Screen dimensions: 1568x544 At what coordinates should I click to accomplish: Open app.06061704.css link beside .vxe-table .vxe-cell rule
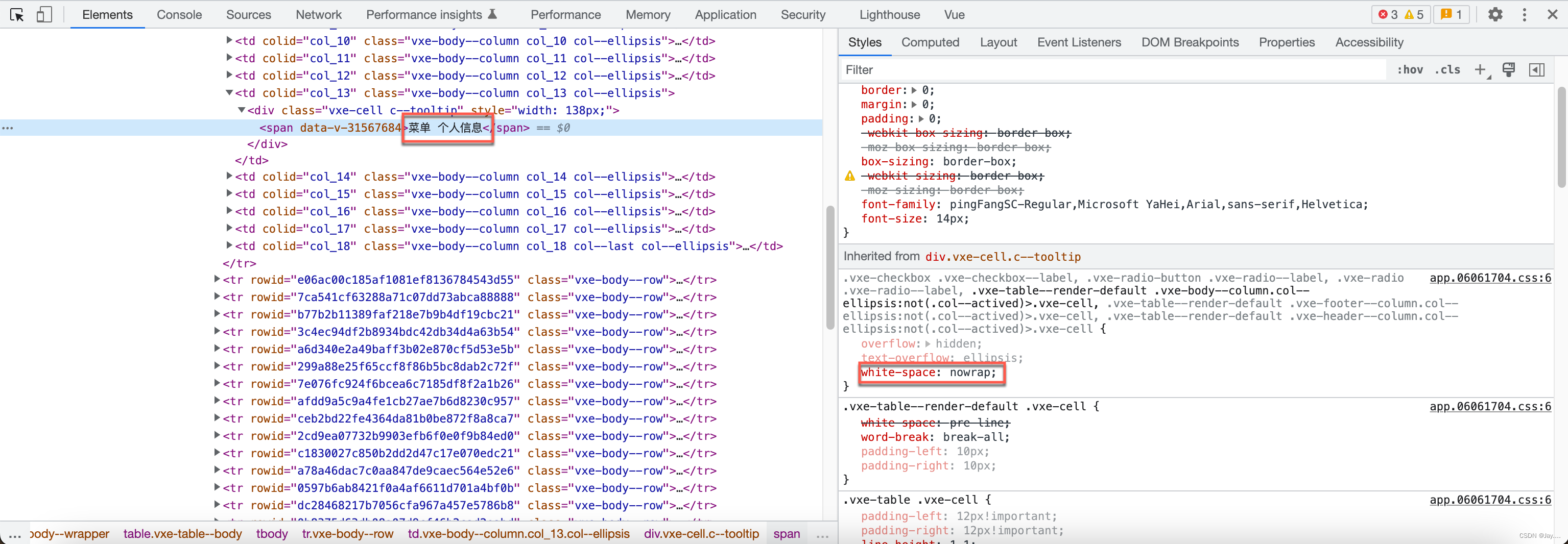pyautogui.click(x=1490, y=500)
